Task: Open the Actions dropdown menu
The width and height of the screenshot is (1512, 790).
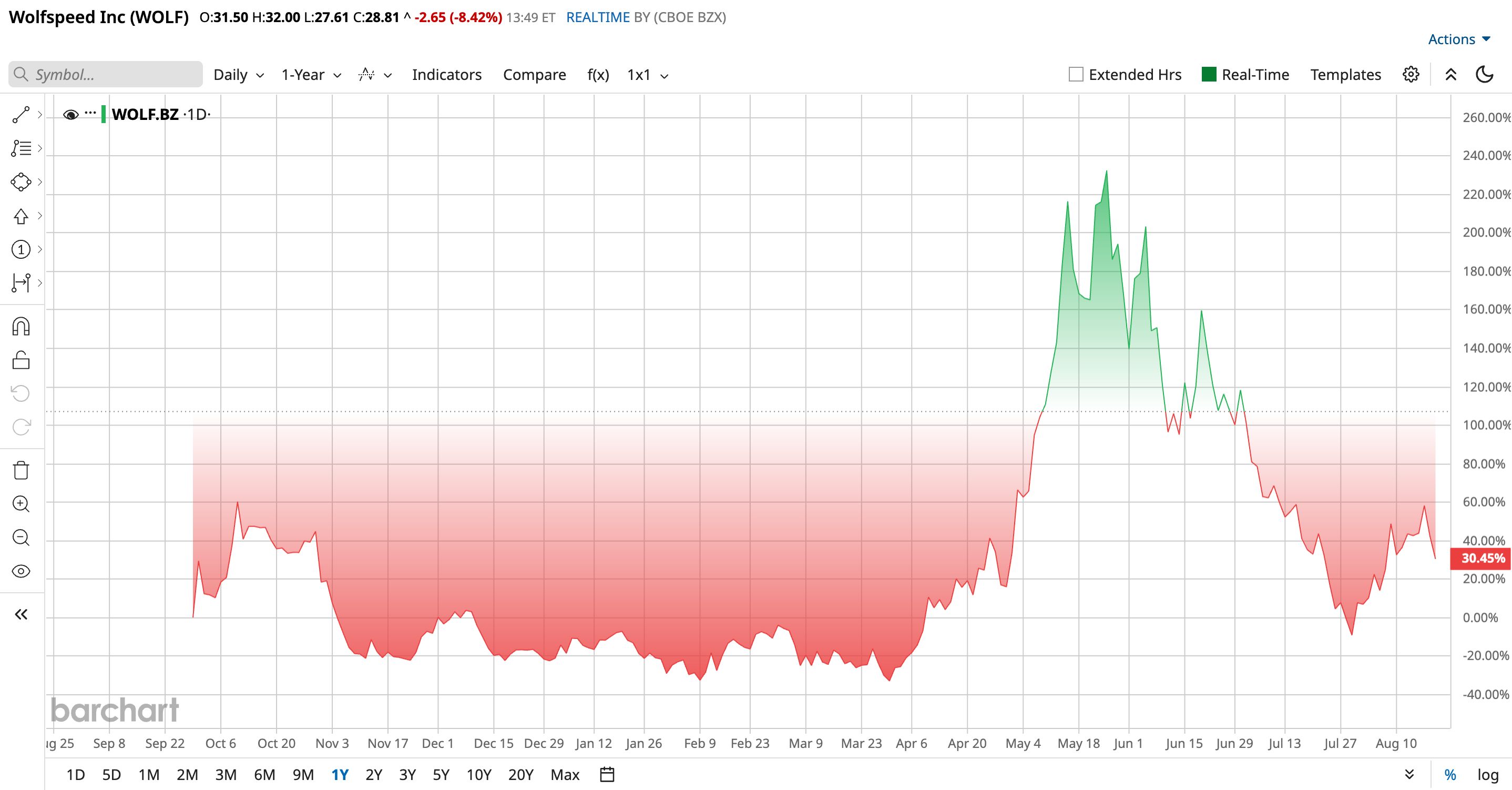Action: coord(1459,39)
